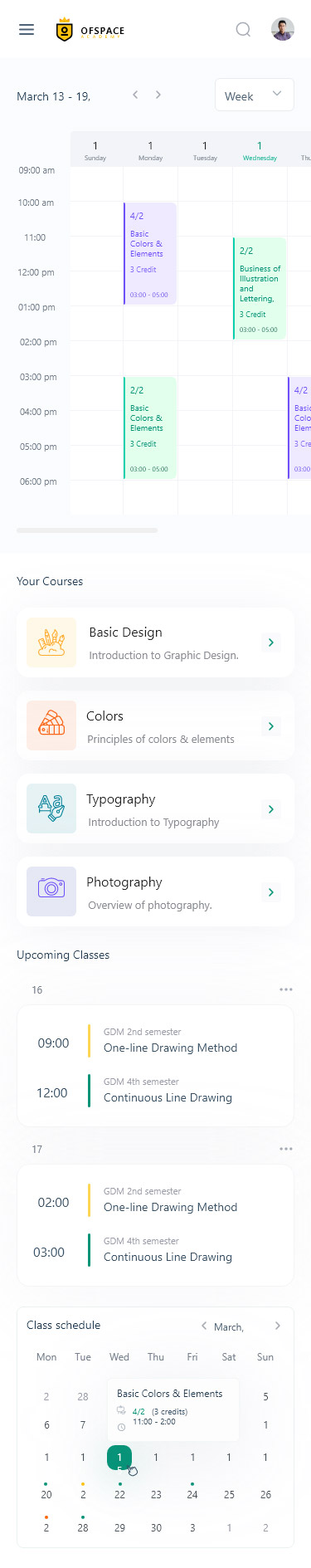Expand the Colors course arrow

pos(270,726)
